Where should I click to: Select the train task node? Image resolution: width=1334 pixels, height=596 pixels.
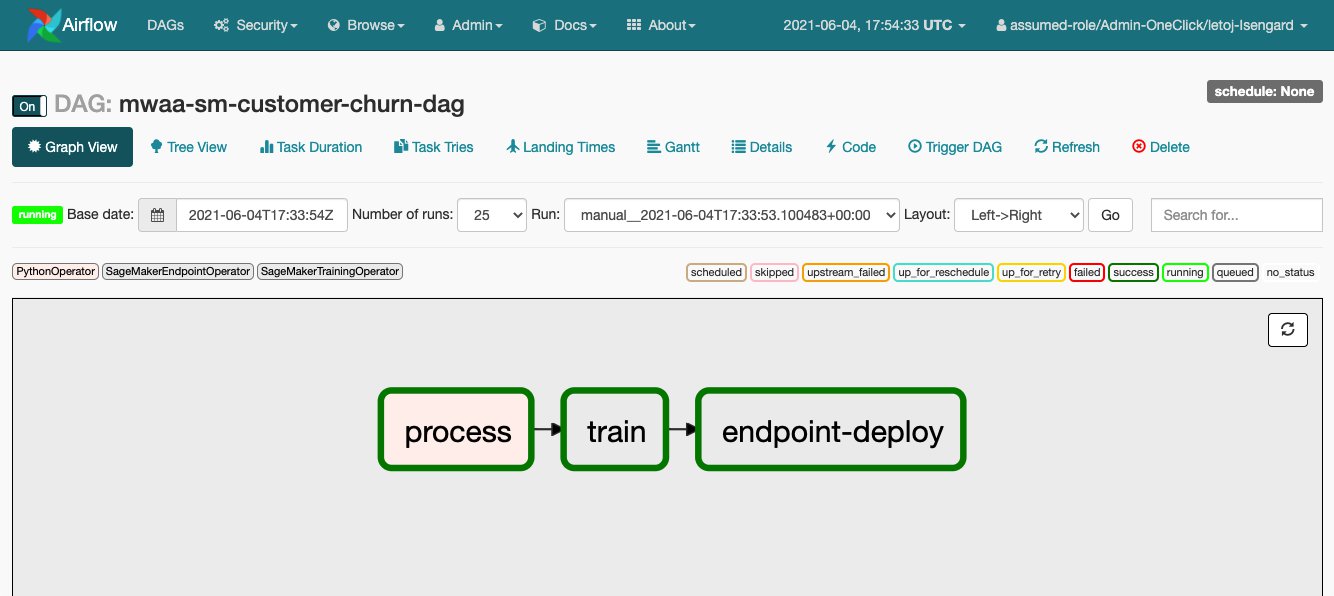coord(615,430)
